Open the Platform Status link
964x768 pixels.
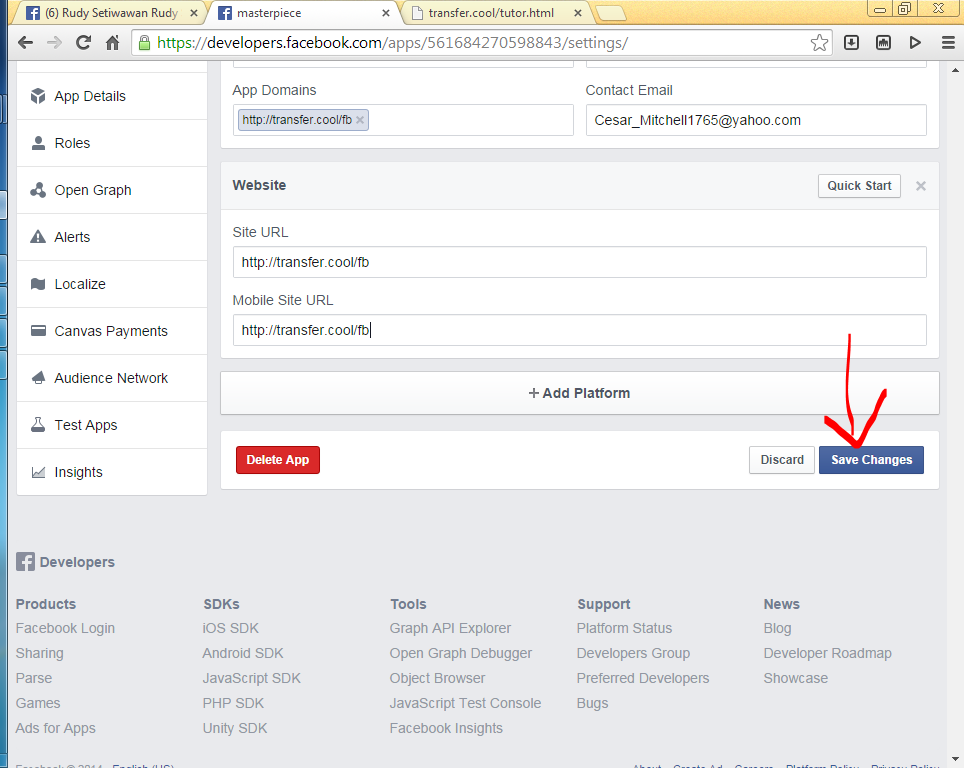[x=624, y=628]
